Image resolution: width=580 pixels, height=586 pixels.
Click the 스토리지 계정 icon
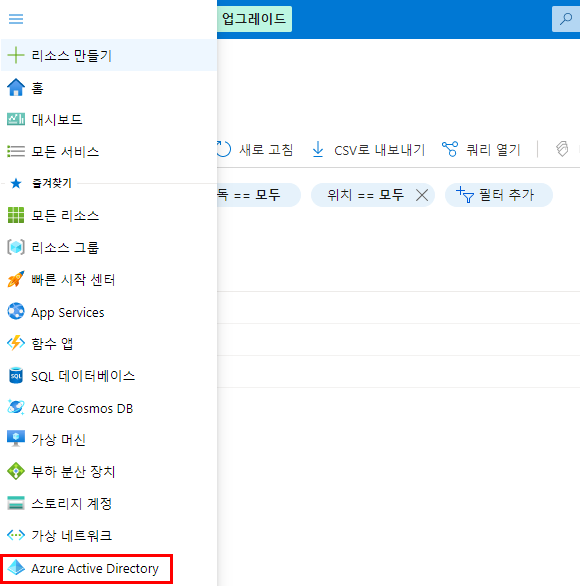tap(16, 503)
